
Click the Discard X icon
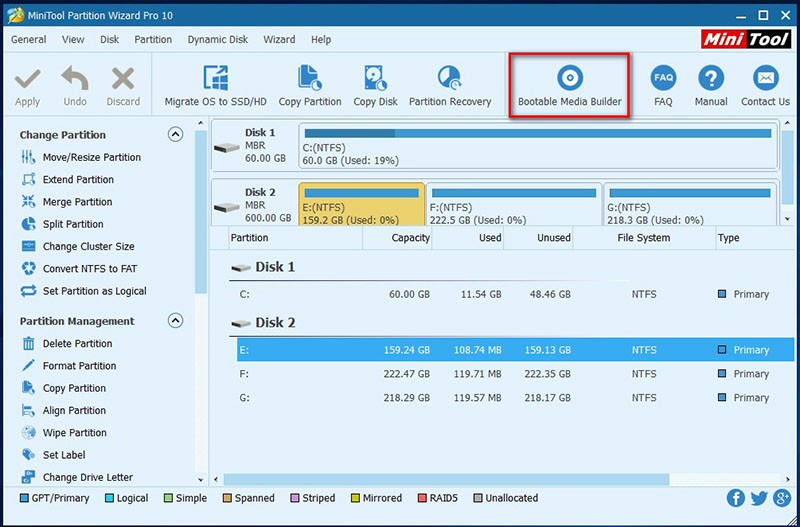123,80
